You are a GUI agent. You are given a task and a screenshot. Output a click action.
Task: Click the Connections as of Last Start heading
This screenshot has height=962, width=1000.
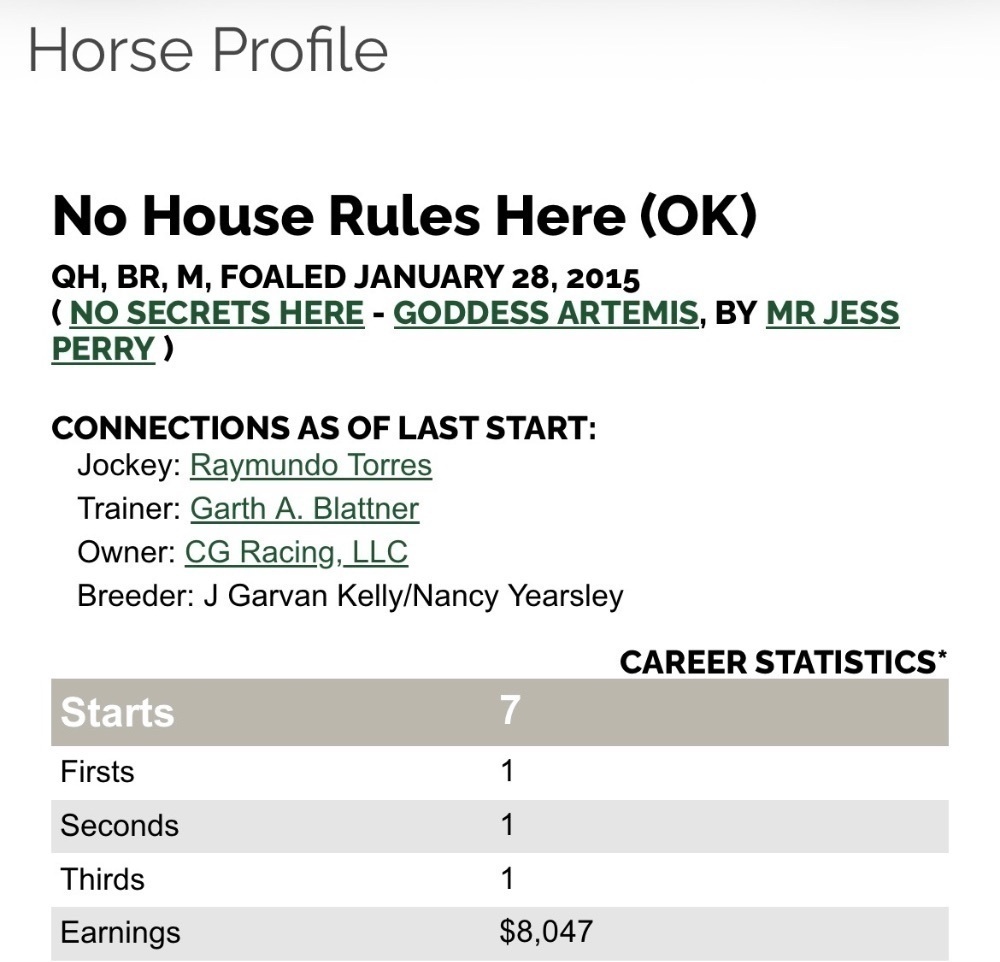coord(324,427)
